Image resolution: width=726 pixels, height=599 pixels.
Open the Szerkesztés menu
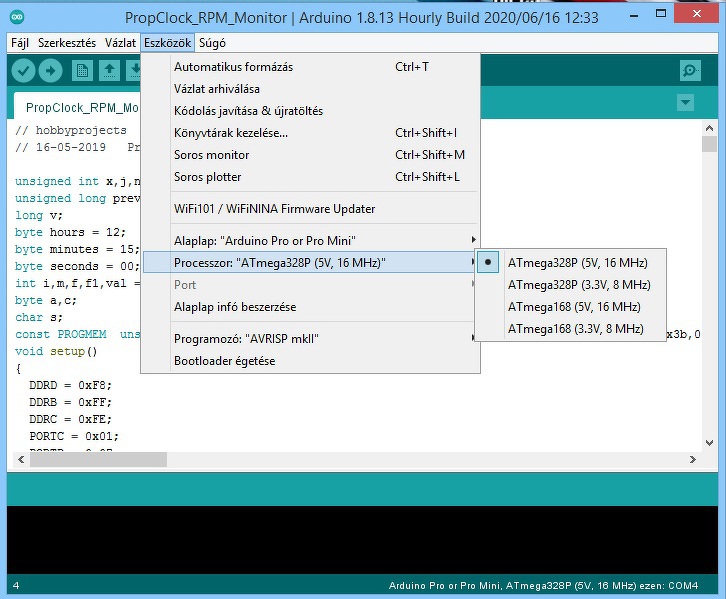[67, 43]
